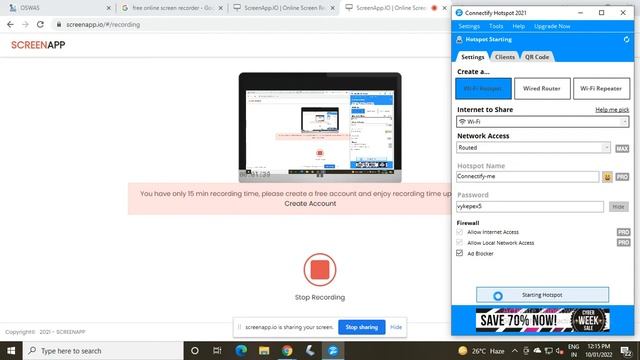The width and height of the screenshot is (640, 360).
Task: Click the recording preview thumbnail
Action: tap(320, 127)
